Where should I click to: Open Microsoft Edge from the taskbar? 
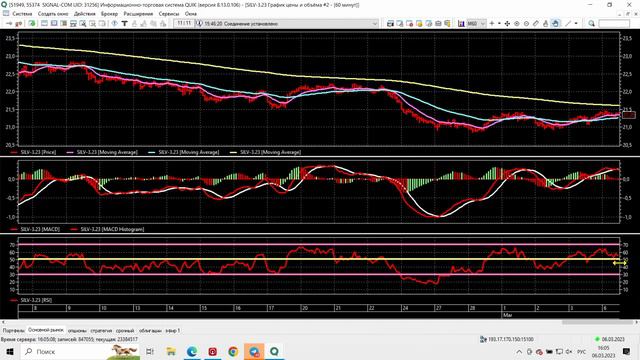click(192, 351)
